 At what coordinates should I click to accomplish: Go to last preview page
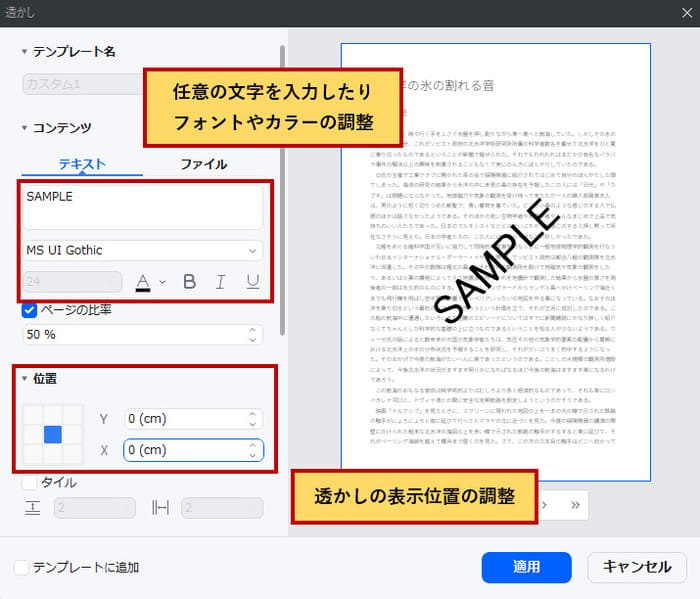coord(576,504)
